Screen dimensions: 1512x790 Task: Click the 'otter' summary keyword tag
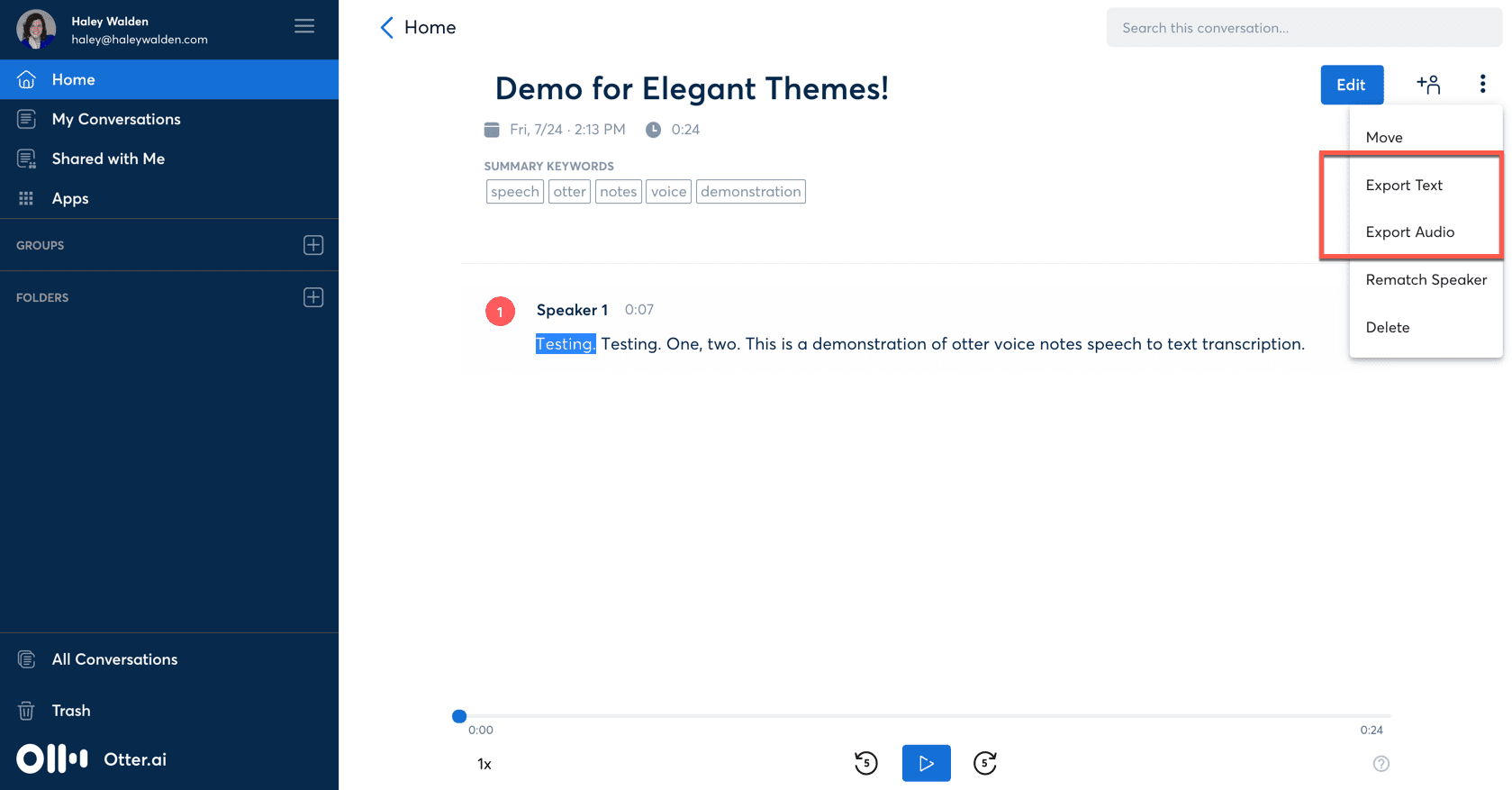(570, 192)
